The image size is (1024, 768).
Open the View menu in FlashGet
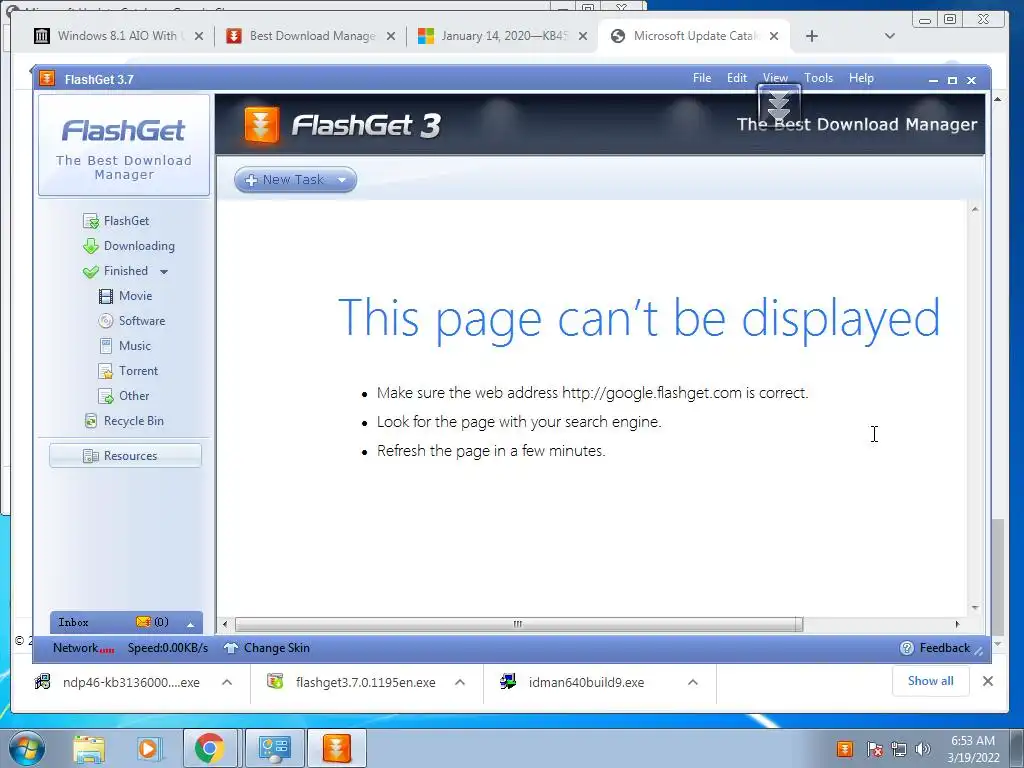click(x=775, y=78)
